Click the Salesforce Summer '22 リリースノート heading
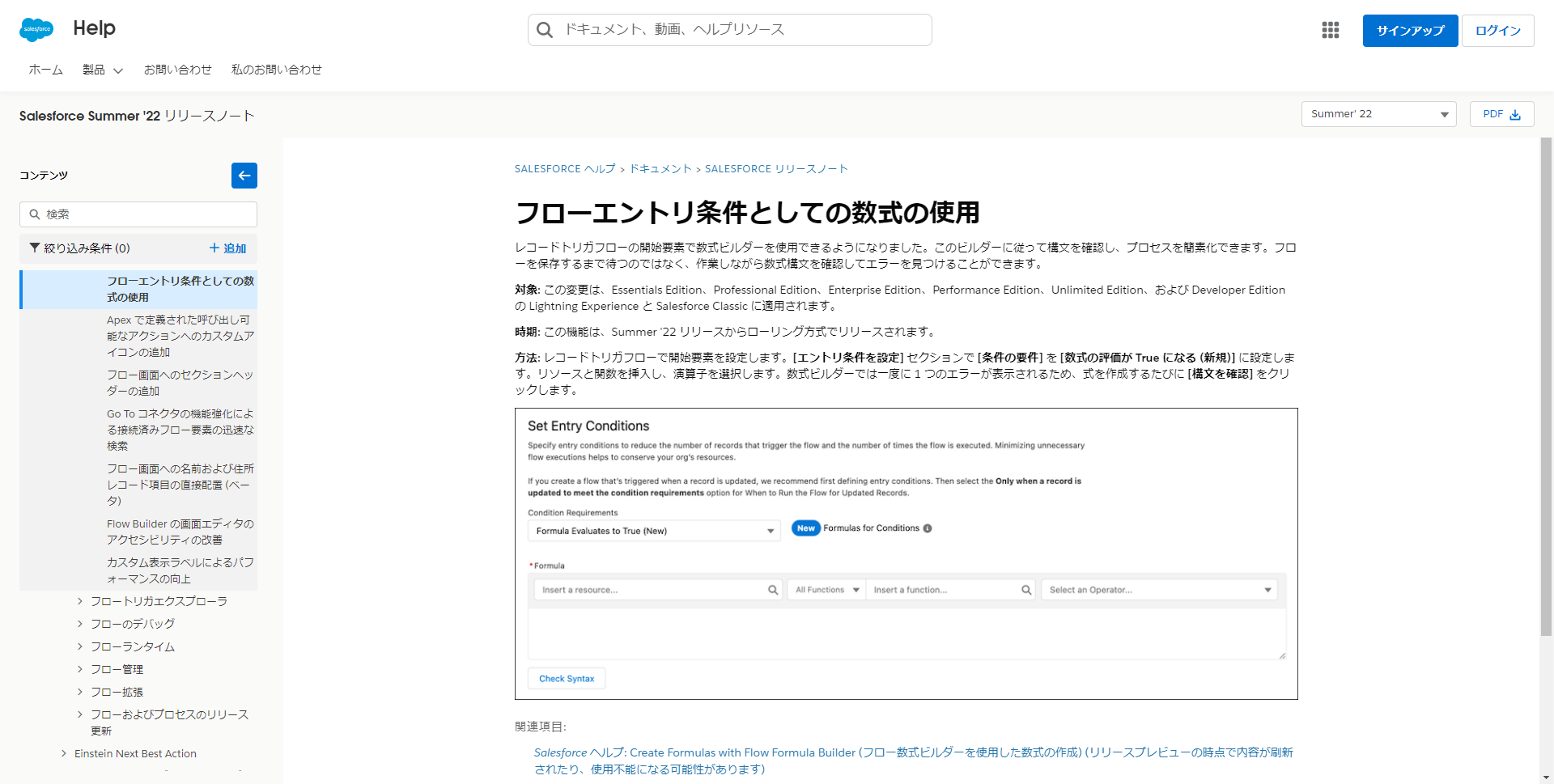The image size is (1554, 784). pyautogui.click(x=137, y=116)
